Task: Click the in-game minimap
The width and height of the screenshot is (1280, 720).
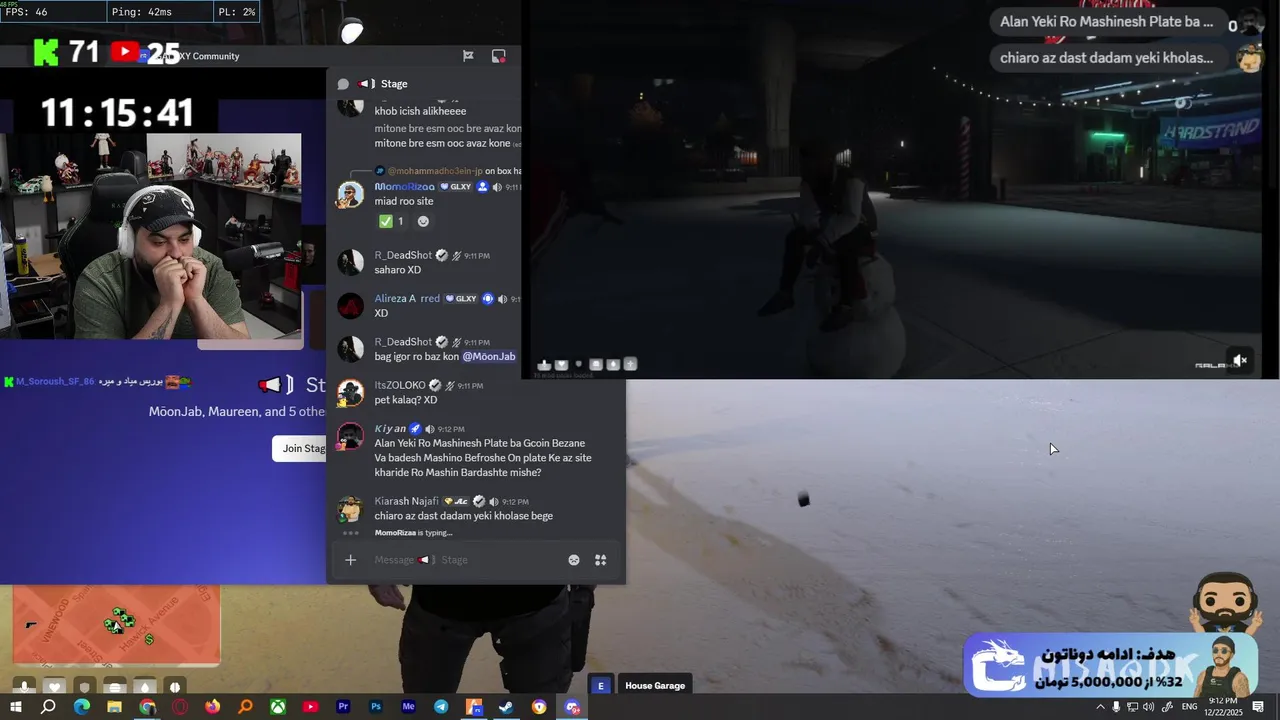Action: (116, 626)
